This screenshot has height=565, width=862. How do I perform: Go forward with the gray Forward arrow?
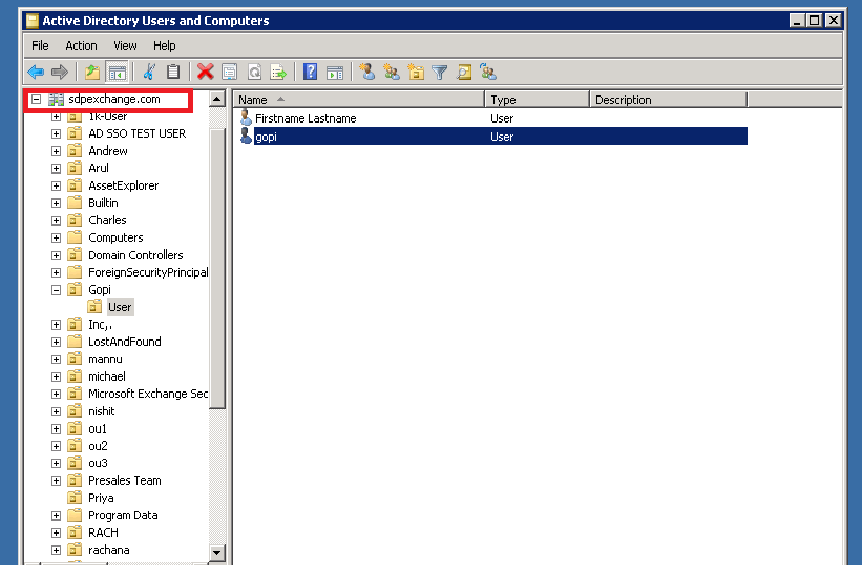click(x=59, y=72)
